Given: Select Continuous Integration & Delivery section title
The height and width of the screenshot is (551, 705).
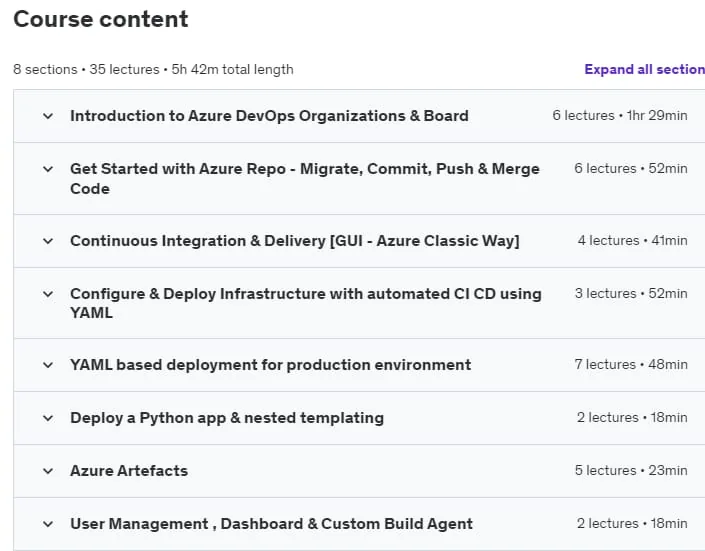Looking at the screenshot, I should point(295,241).
